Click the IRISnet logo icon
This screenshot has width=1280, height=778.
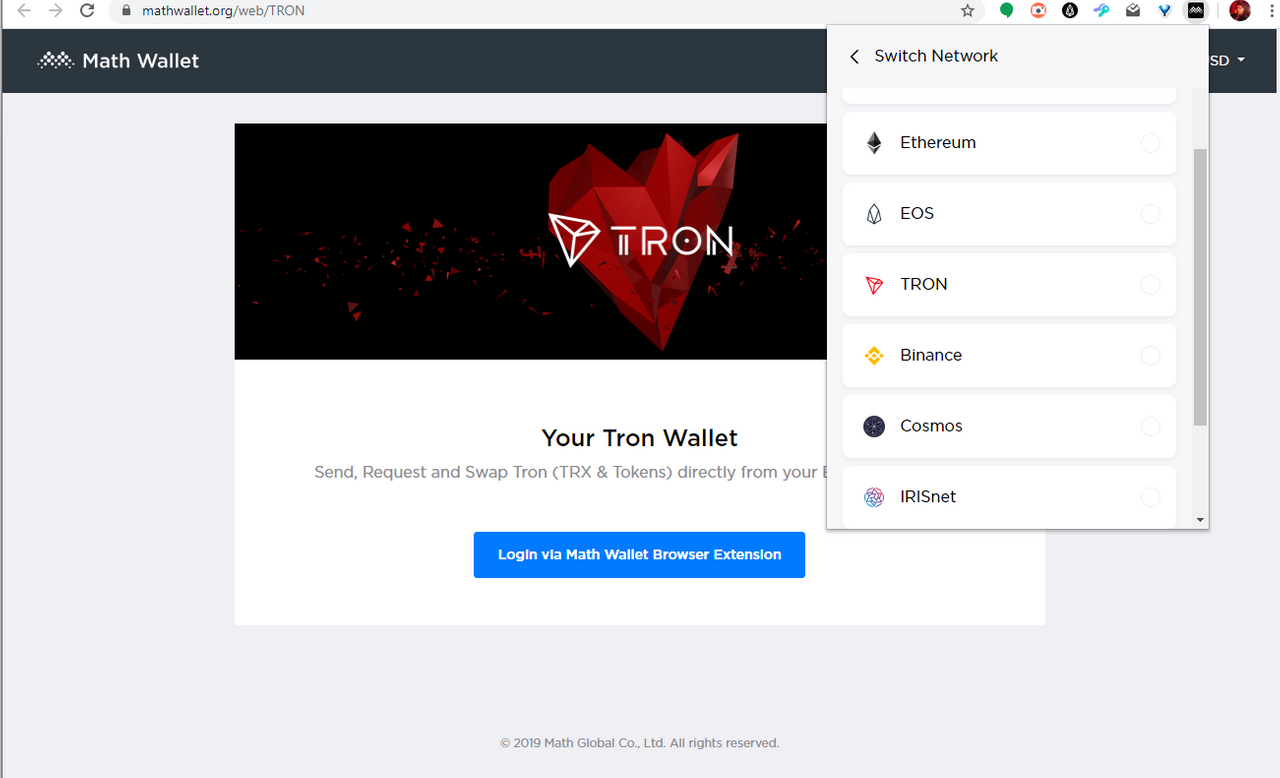[874, 497]
